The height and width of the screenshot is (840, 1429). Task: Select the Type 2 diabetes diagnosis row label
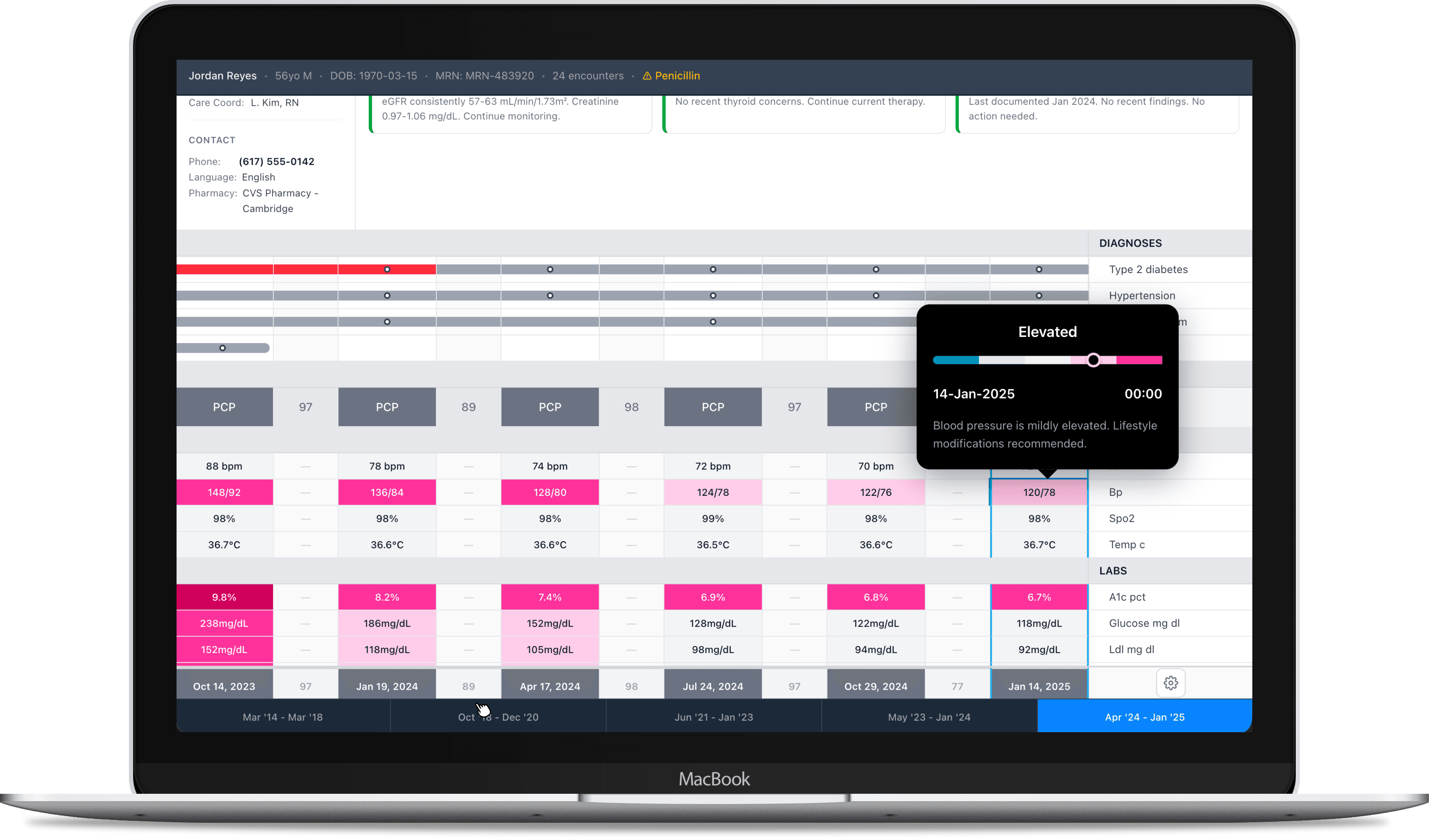pyautogui.click(x=1148, y=269)
